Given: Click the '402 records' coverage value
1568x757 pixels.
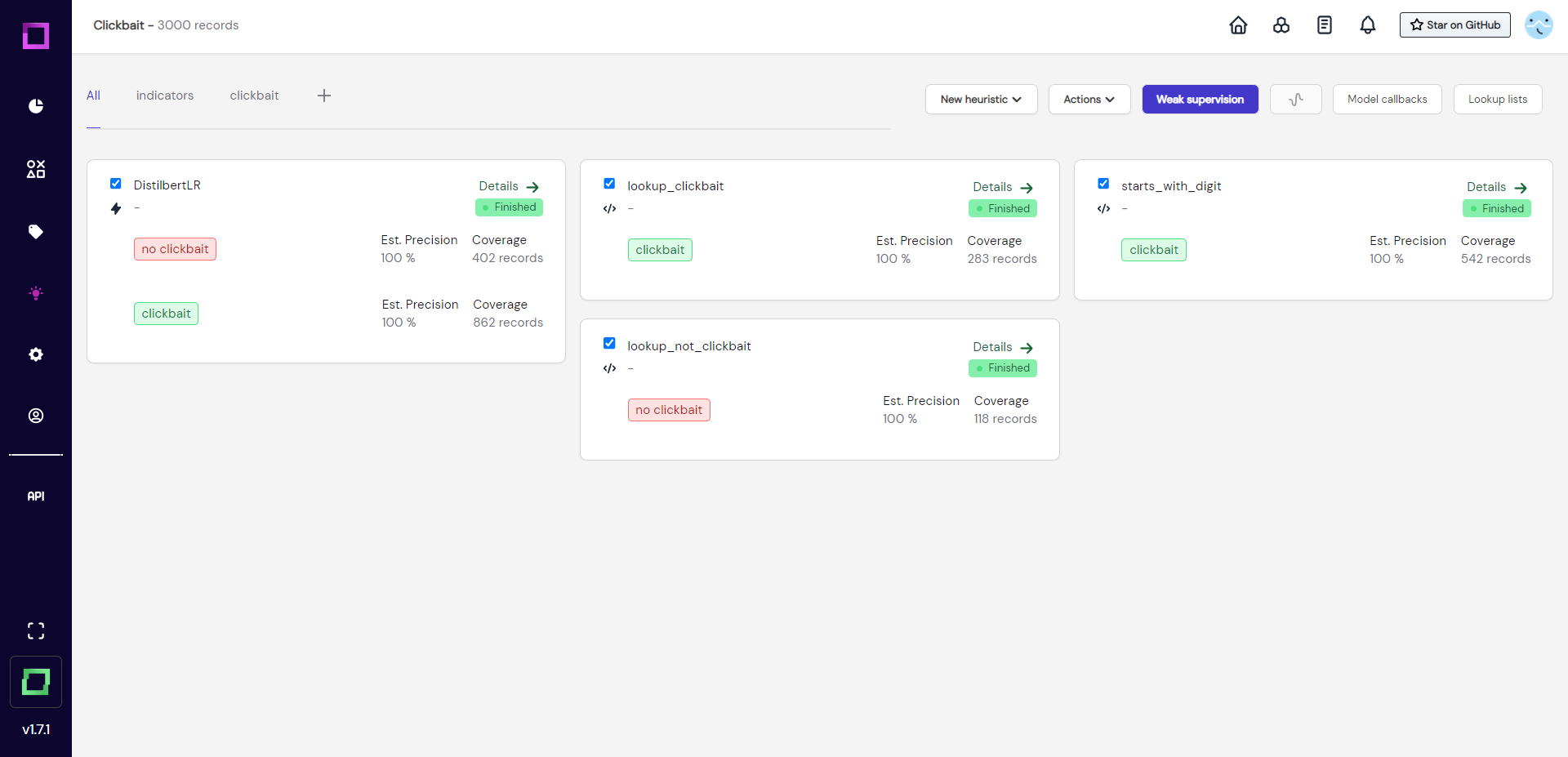Looking at the screenshot, I should [x=507, y=258].
